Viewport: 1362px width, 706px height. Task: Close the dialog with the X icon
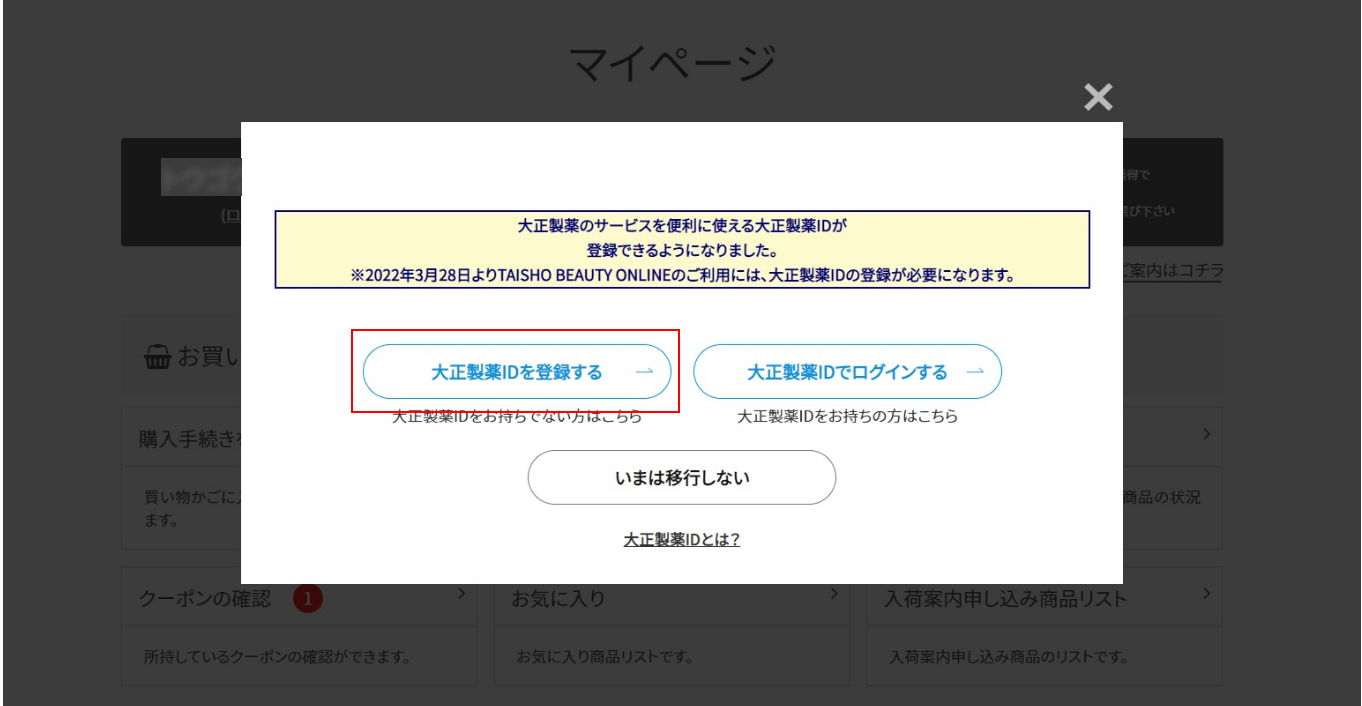pyautogui.click(x=1098, y=97)
